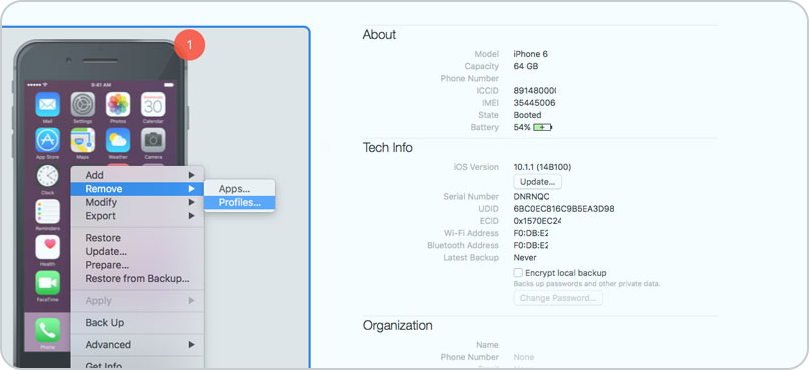Select the Bluetooth Address value
Viewport: 809px width, 370px height.
click(x=531, y=246)
